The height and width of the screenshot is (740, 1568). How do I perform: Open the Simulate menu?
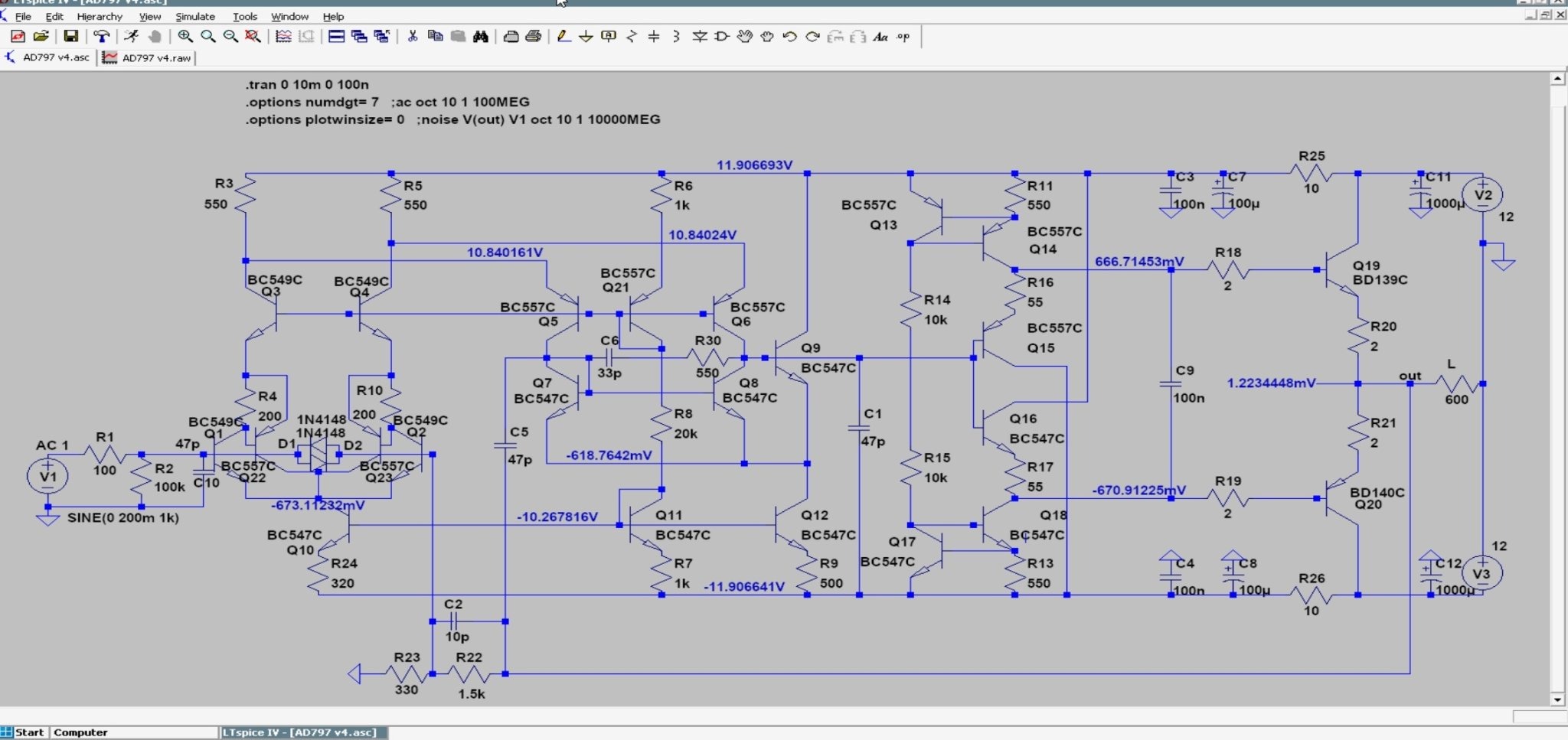tap(195, 16)
